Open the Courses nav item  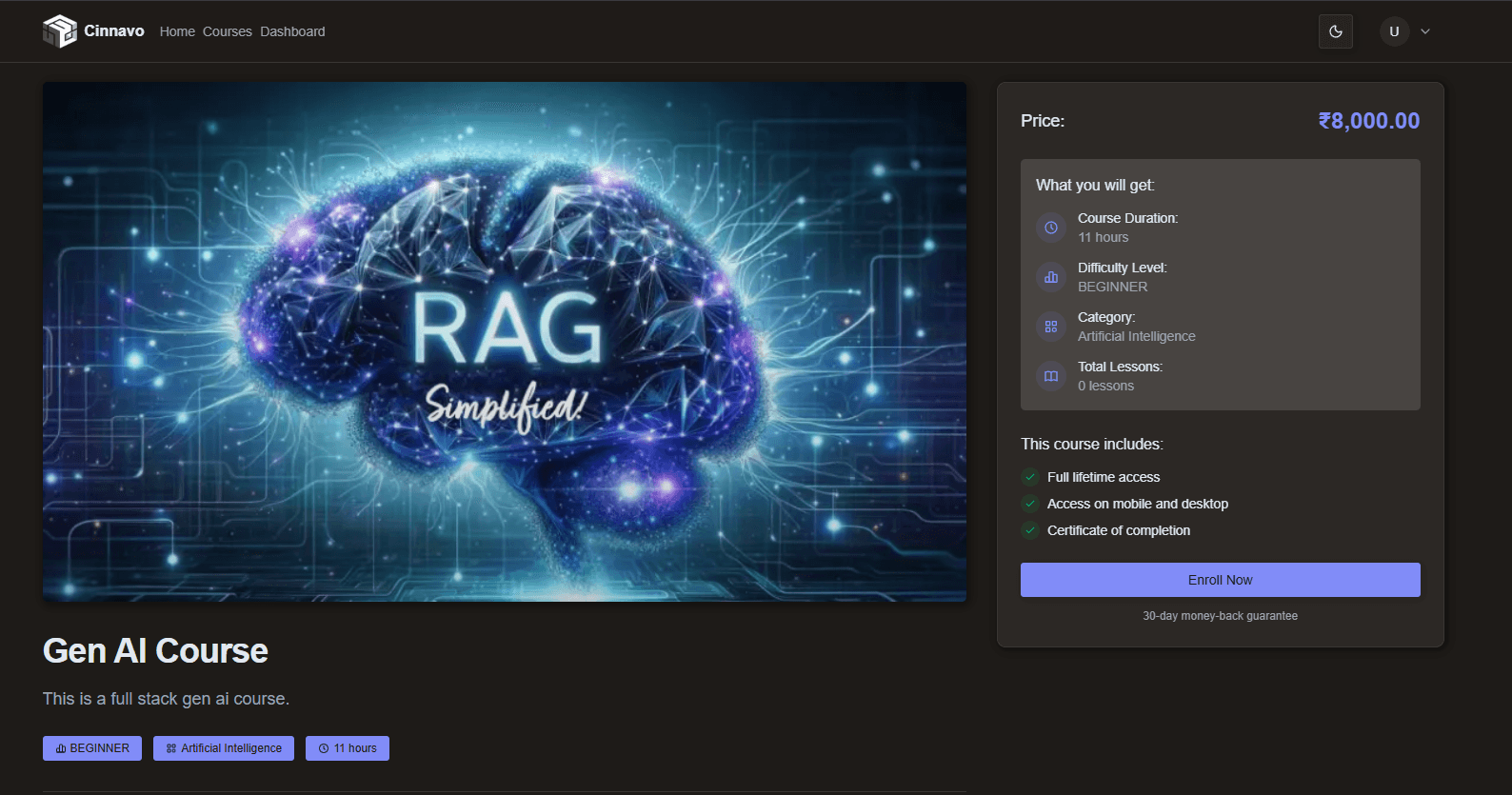coord(227,31)
